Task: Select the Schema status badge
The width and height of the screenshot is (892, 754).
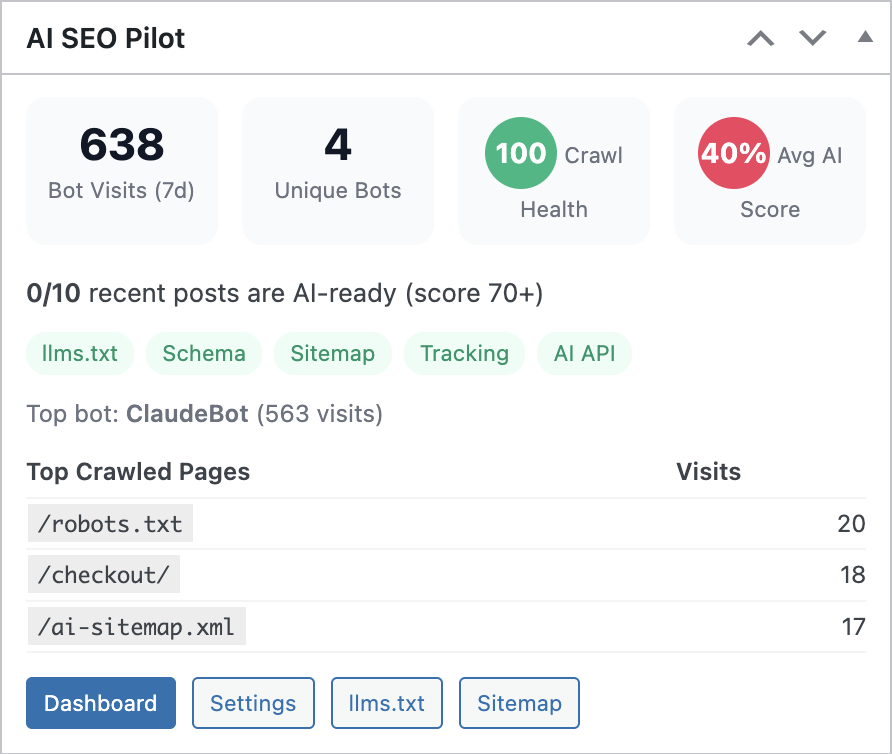Action: (204, 353)
